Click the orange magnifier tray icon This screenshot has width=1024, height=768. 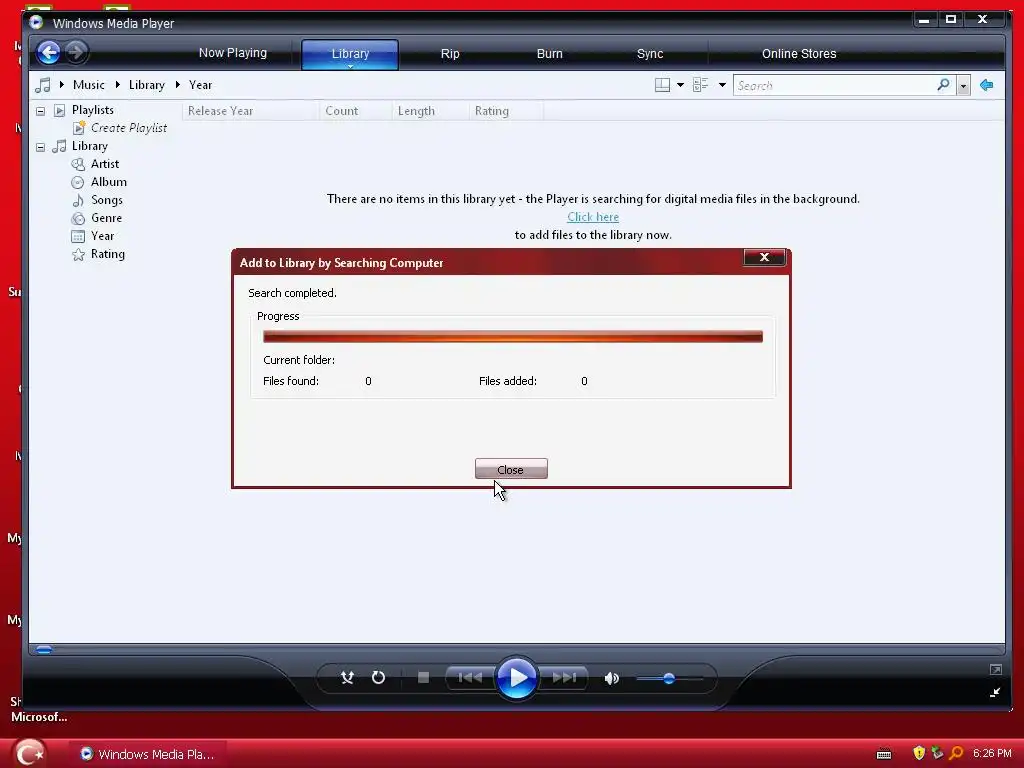(x=957, y=754)
